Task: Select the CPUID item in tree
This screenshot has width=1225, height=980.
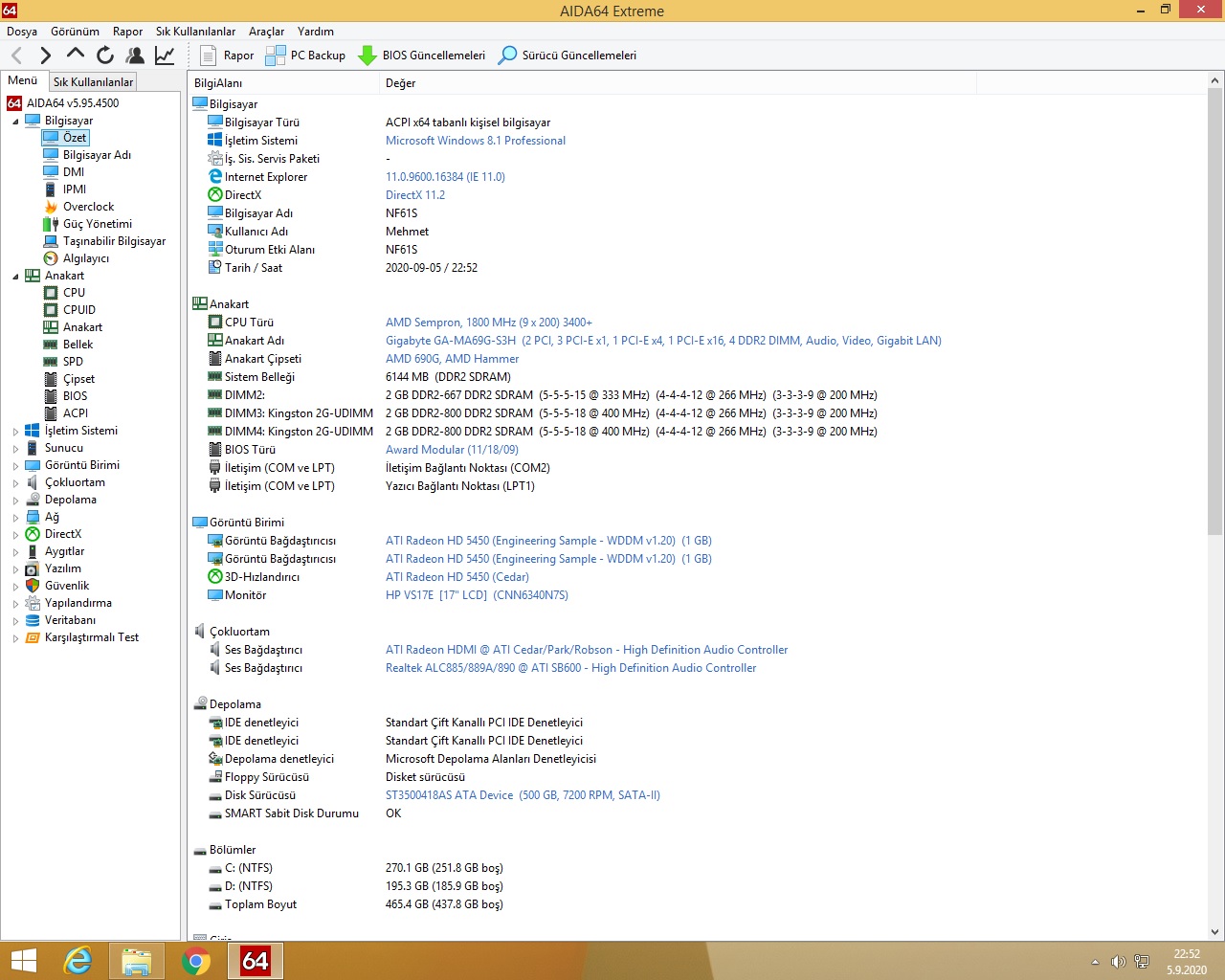Action: point(78,310)
